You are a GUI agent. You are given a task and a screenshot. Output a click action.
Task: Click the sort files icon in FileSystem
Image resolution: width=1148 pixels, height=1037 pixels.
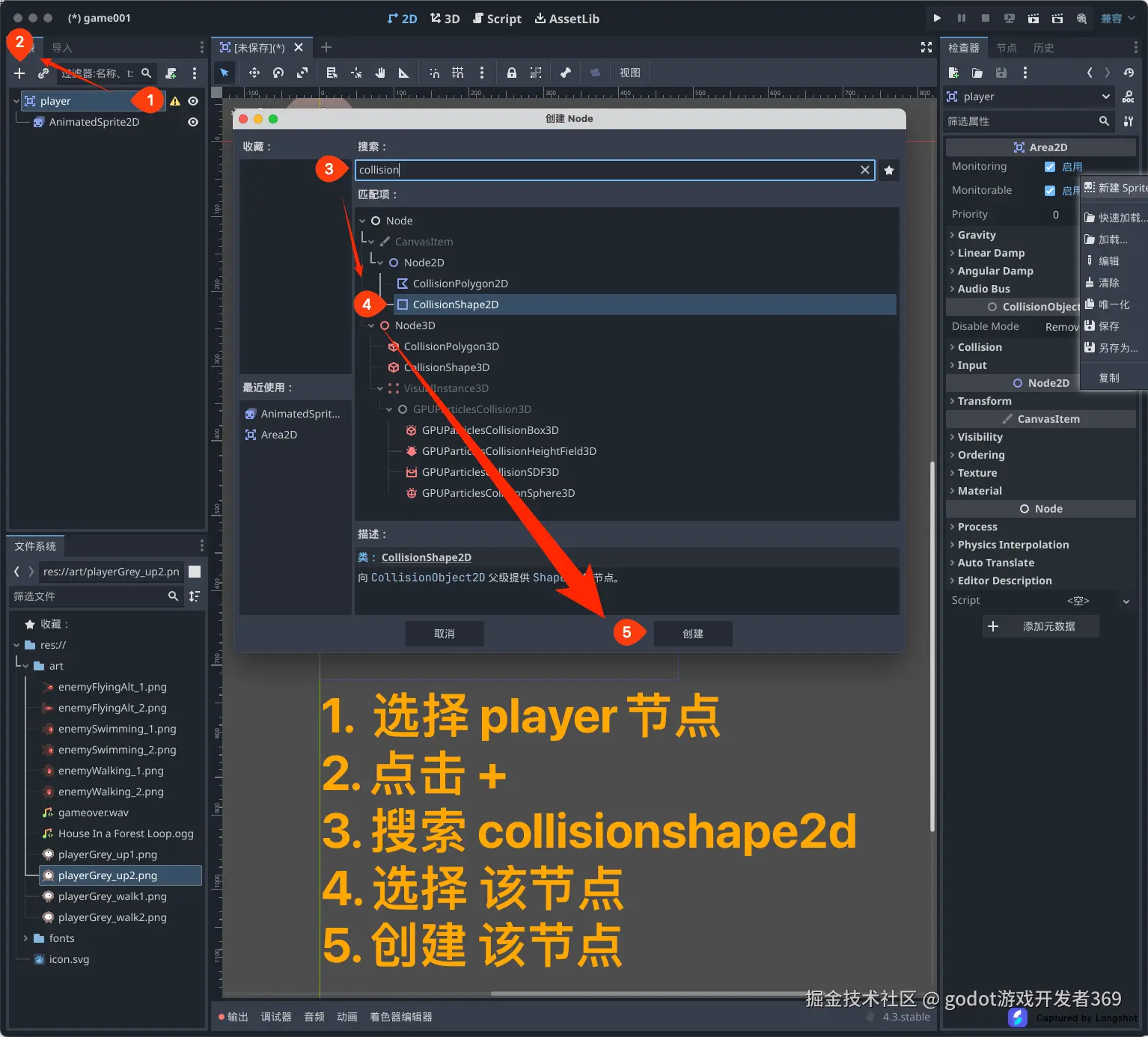tap(195, 596)
